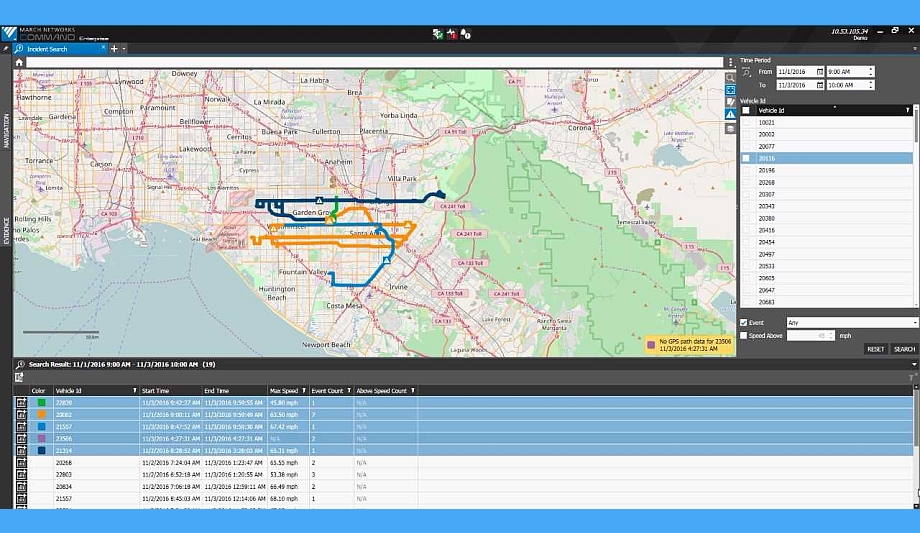Uncheck the Event checkbox
Viewport: 920px width, 533px height.
point(743,323)
